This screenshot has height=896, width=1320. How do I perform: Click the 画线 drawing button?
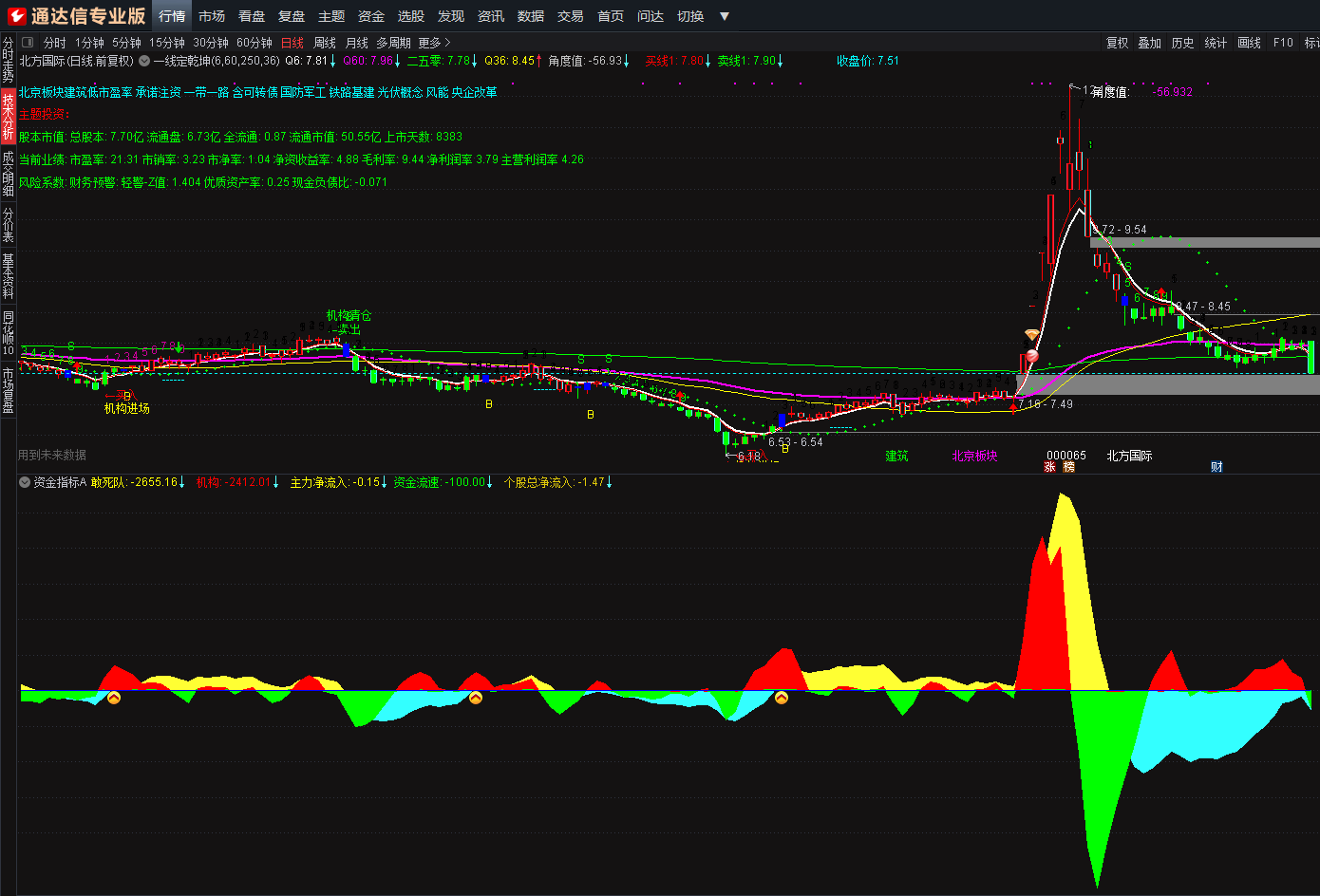pos(1250,43)
